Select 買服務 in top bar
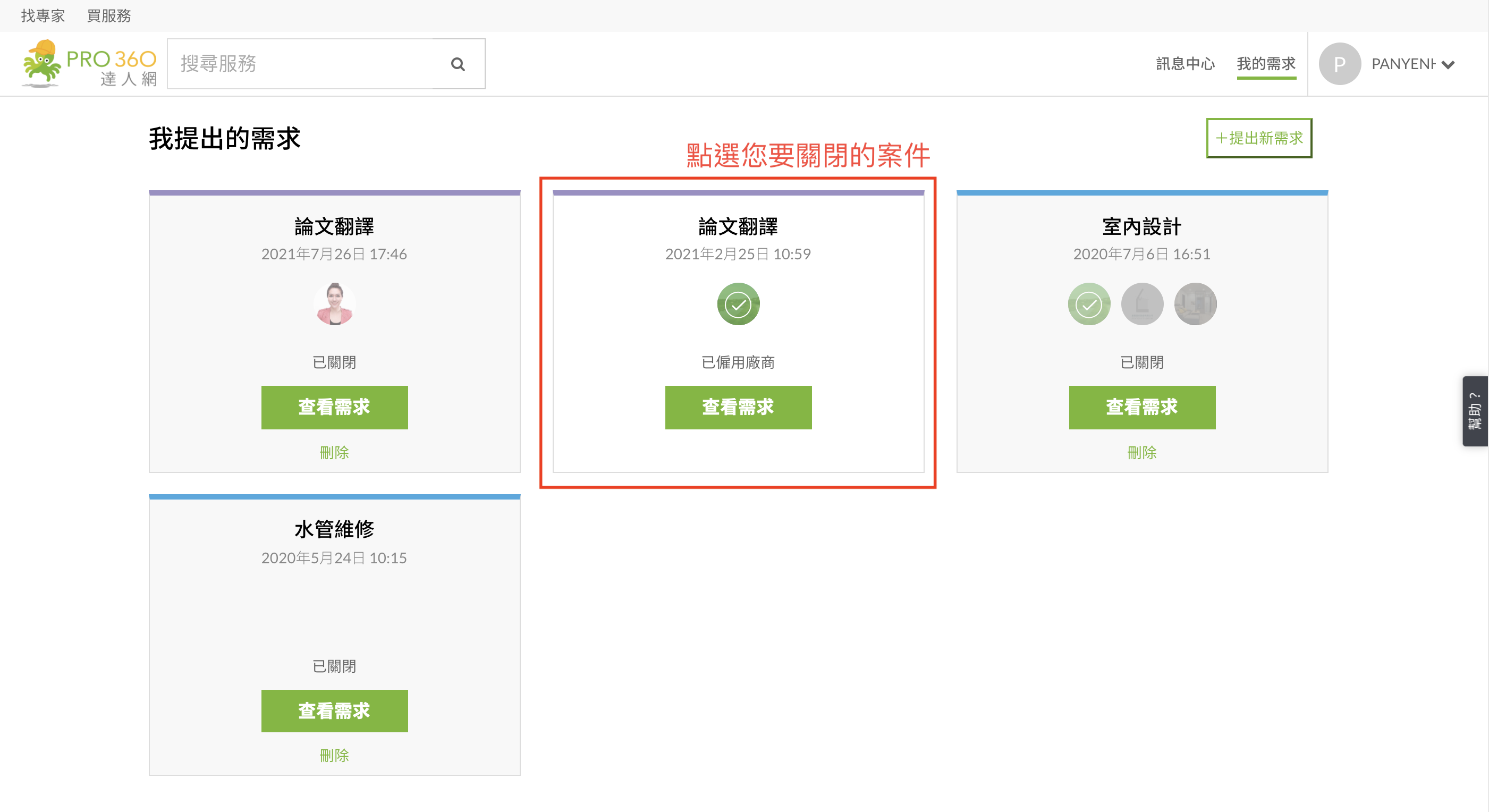1489x812 pixels. pyautogui.click(x=108, y=15)
